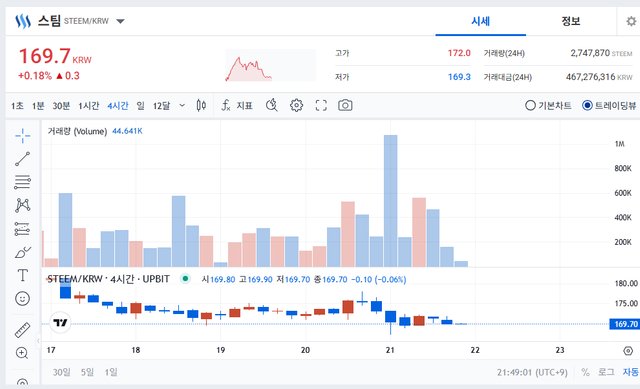
Task: Enter fullscreen chart mode
Action: (321, 106)
